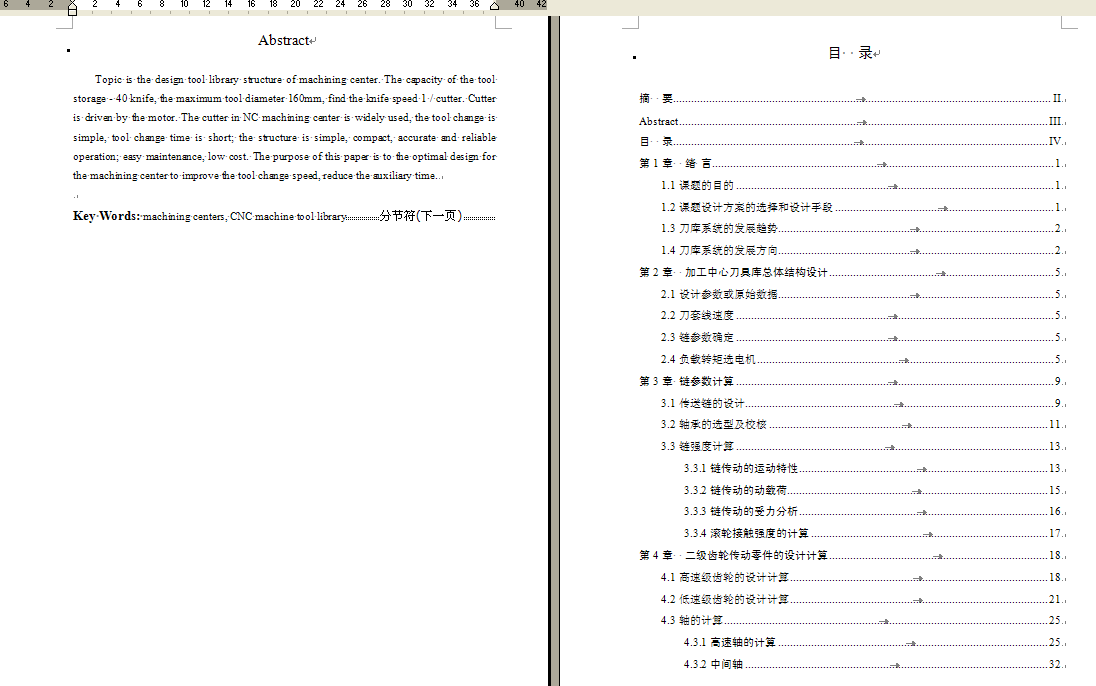
Task: Click the contents row "2.1 设计参数或原始数据"
Action: [863, 294]
